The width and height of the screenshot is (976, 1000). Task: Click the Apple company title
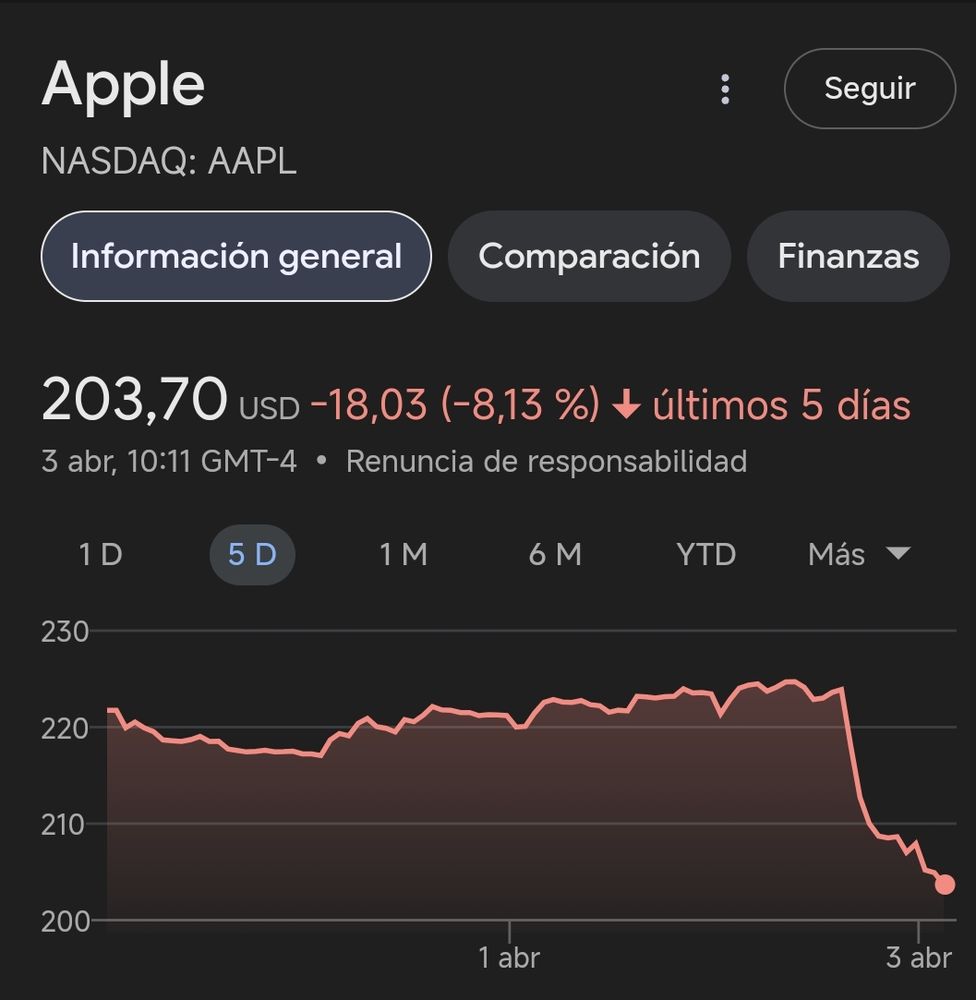tap(123, 86)
